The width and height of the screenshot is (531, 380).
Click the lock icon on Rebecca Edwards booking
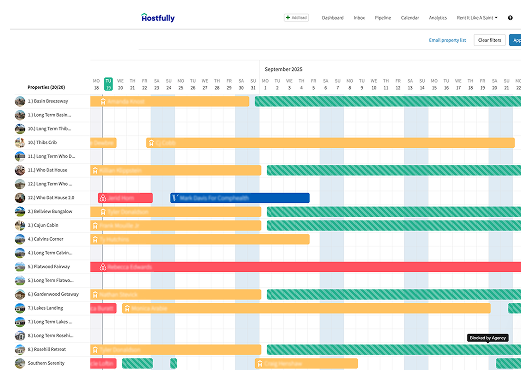pyautogui.click(x=103, y=267)
